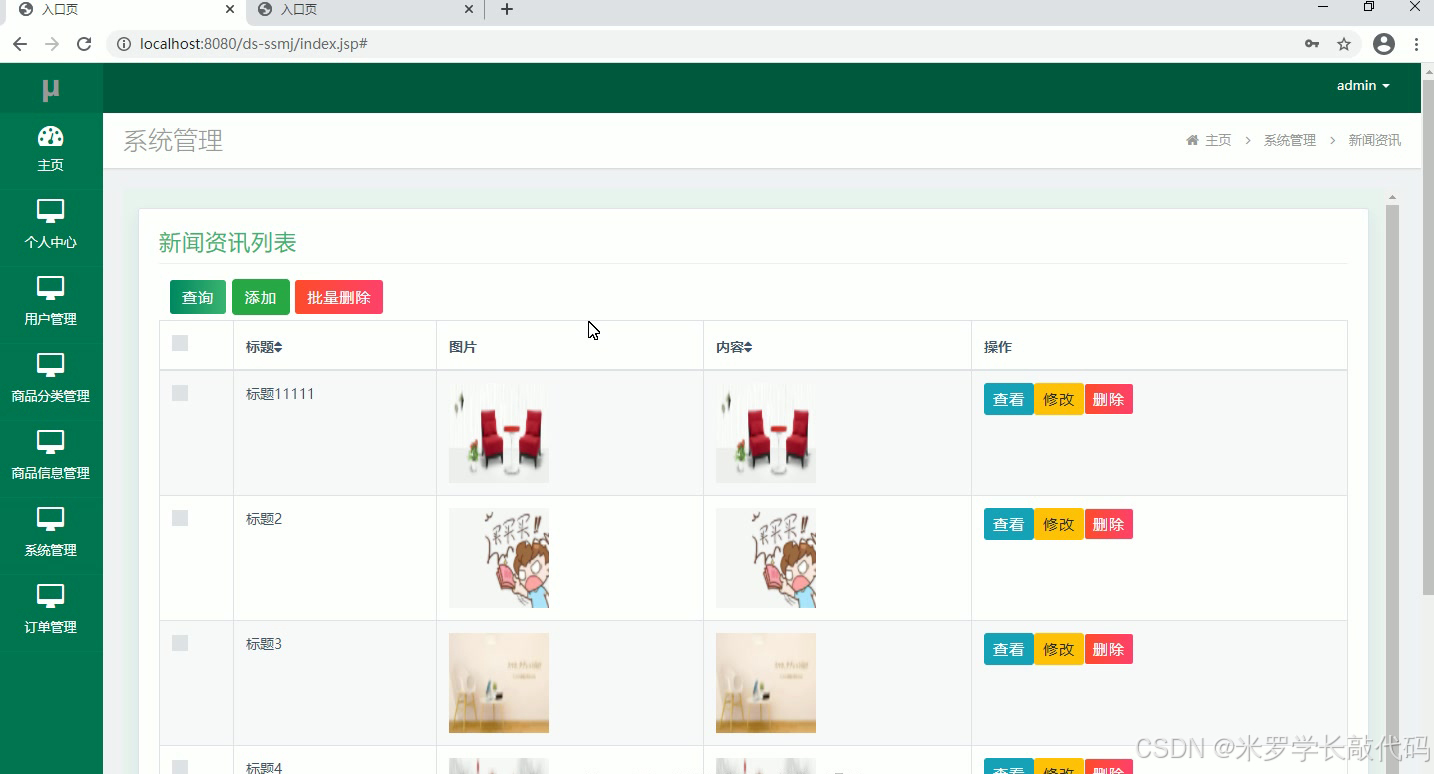Switch to the first 入口页 tab

pyautogui.click(x=124, y=10)
